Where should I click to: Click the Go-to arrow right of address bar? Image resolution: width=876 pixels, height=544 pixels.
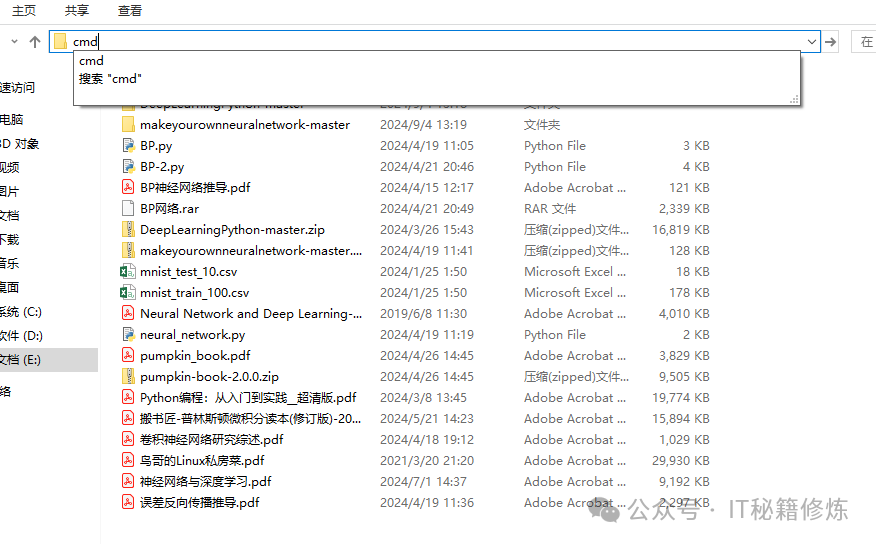(830, 42)
